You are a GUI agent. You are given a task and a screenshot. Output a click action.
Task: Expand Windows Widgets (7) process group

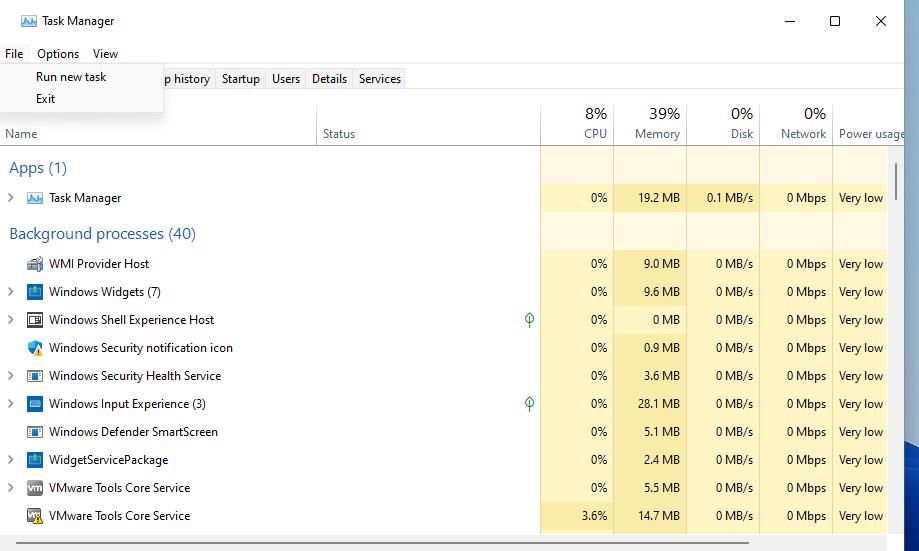tap(11, 292)
